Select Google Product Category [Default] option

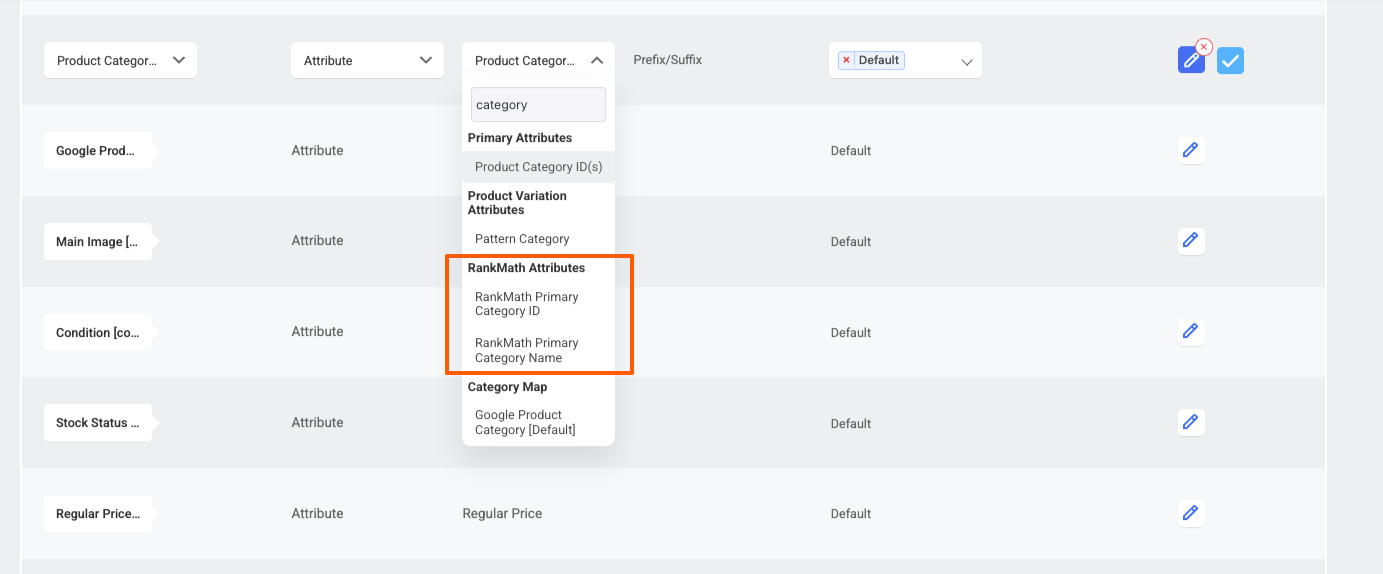click(x=525, y=422)
